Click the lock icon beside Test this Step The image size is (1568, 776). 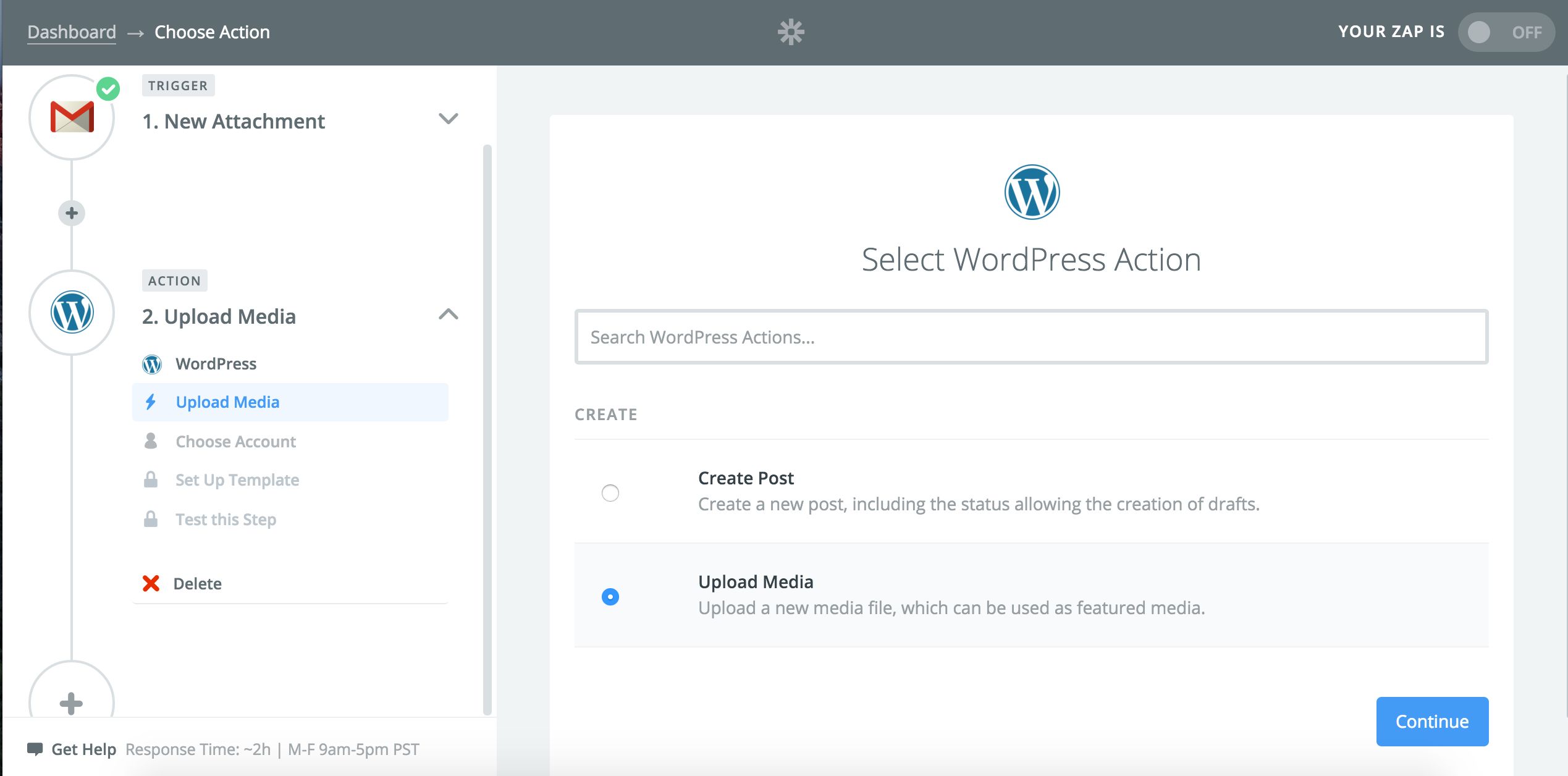pos(150,519)
